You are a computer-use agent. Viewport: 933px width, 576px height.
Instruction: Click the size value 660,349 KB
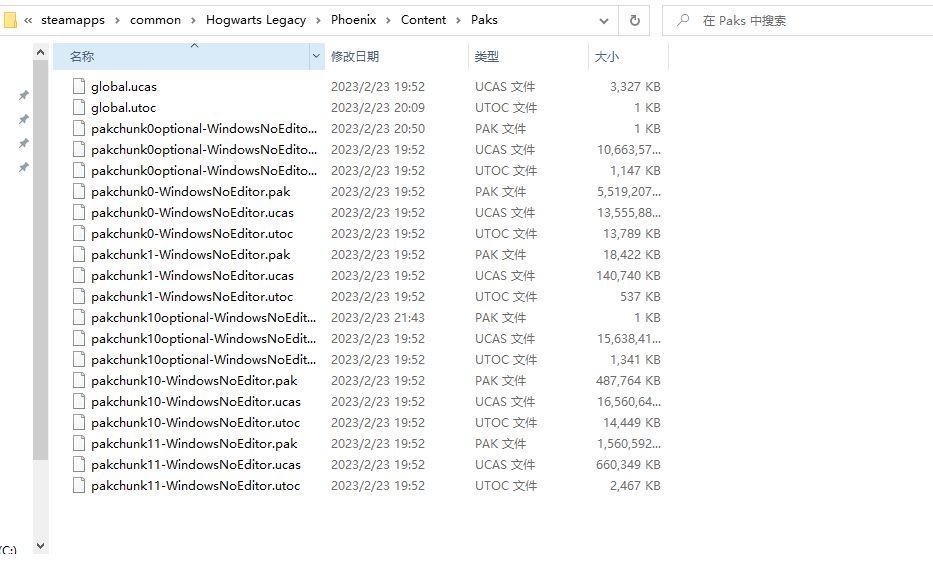628,464
